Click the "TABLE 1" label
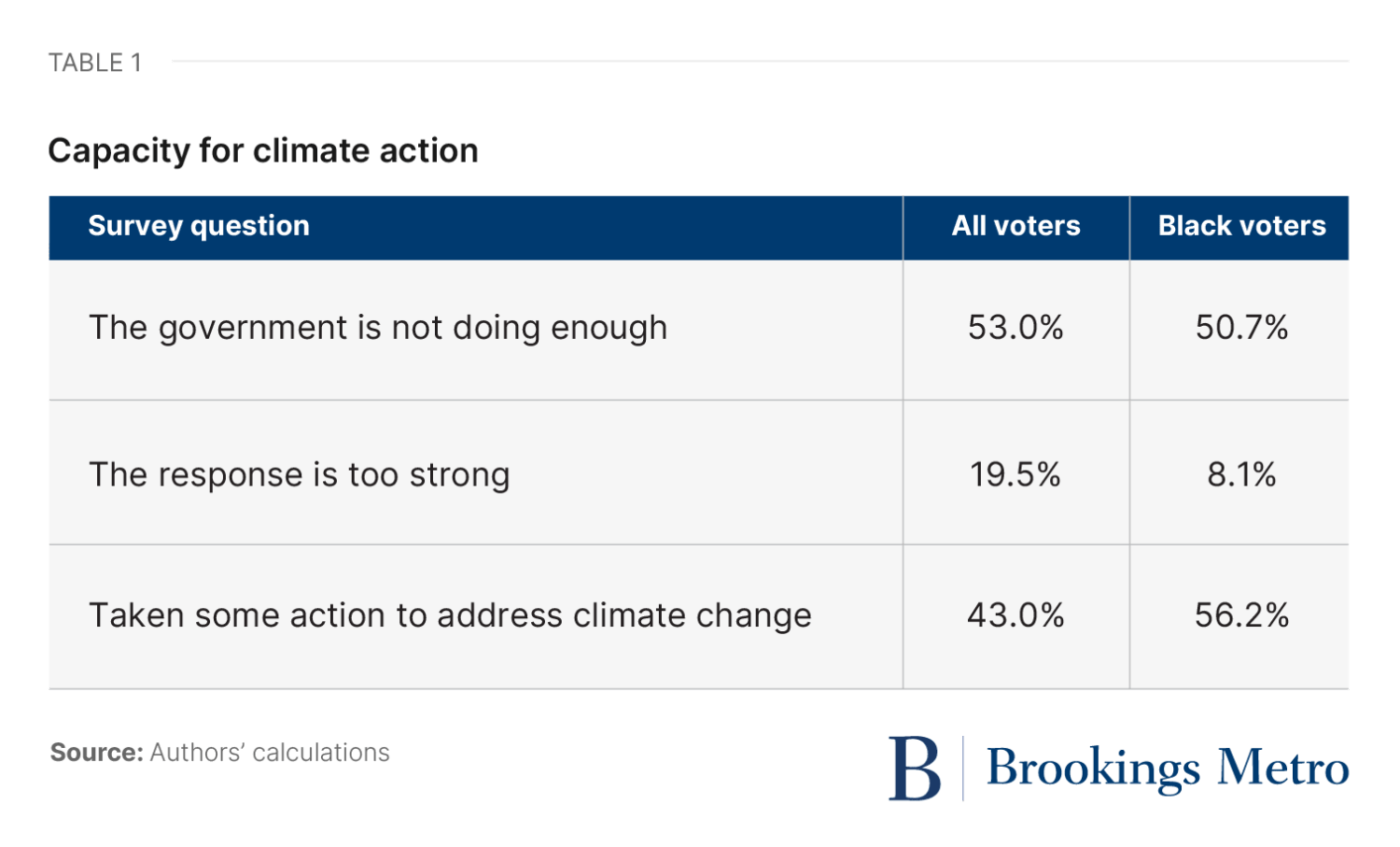The width and height of the screenshot is (1400, 847). (x=94, y=63)
